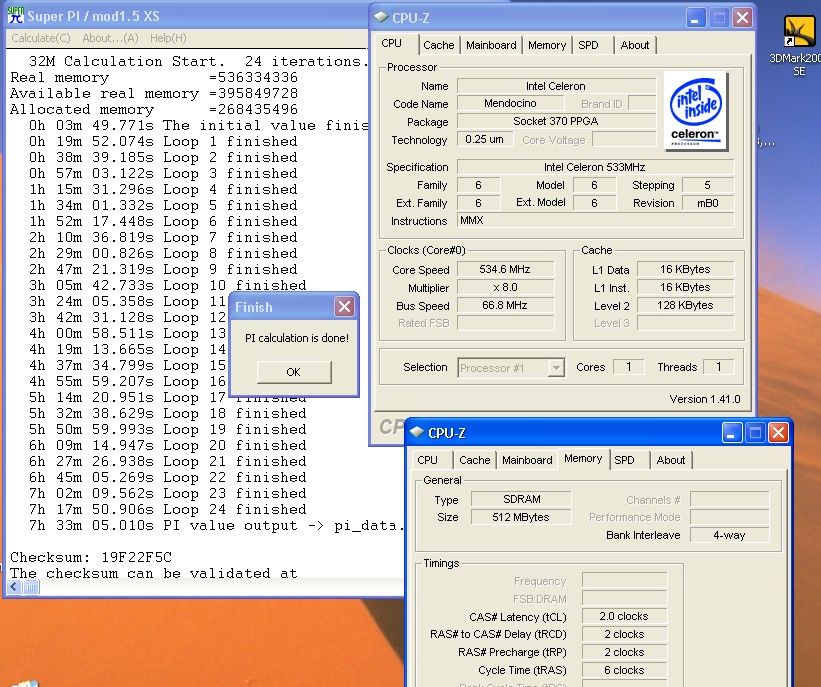821x687 pixels.
Task: Click the Level 2 cache value 128 KBytes
Action: tap(685, 305)
